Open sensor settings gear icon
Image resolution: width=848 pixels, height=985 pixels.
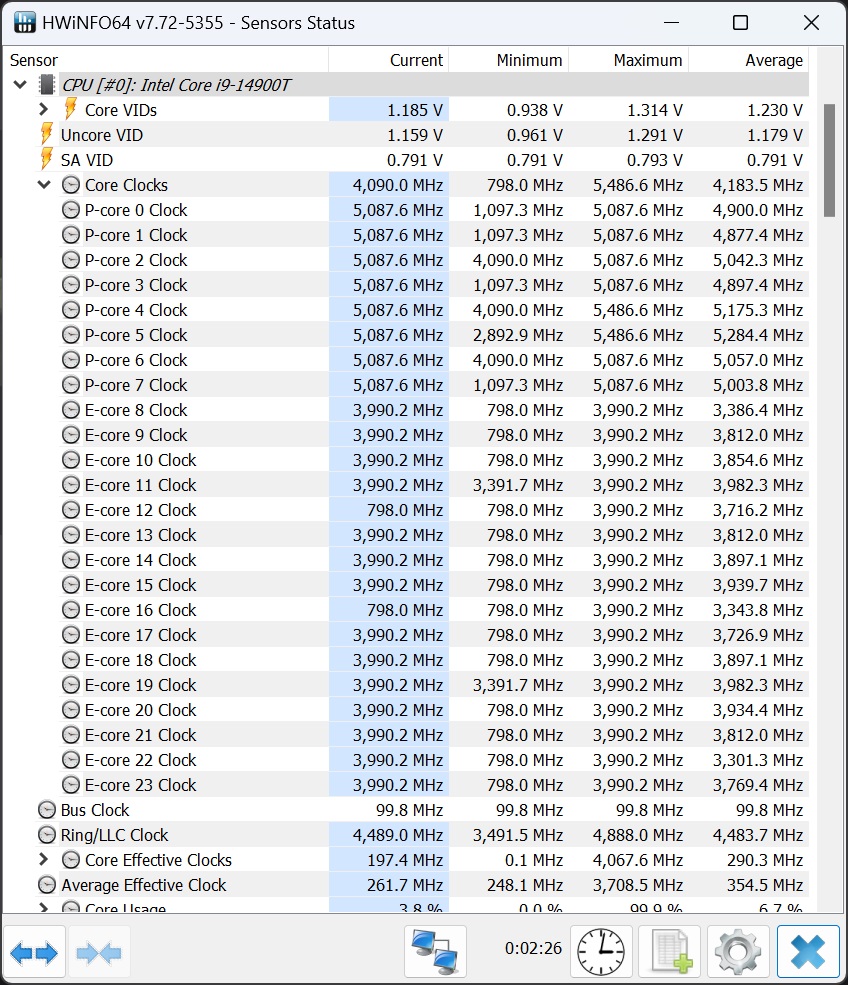(x=738, y=952)
